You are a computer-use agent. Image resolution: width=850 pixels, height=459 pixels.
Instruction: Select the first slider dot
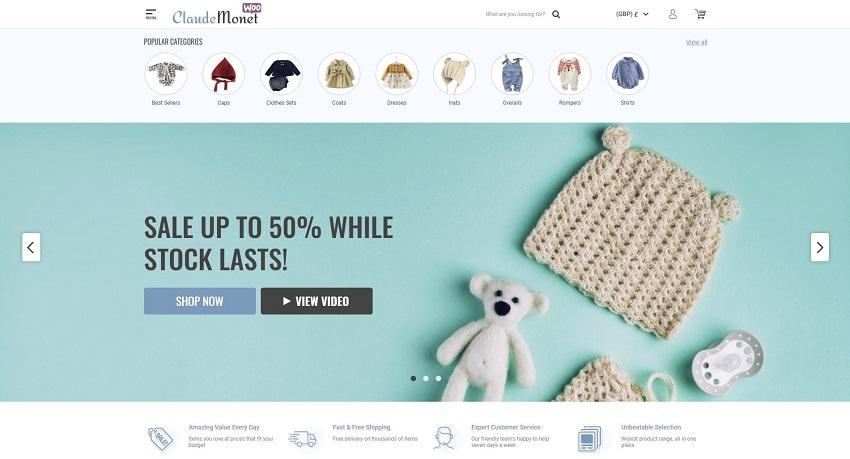click(413, 378)
